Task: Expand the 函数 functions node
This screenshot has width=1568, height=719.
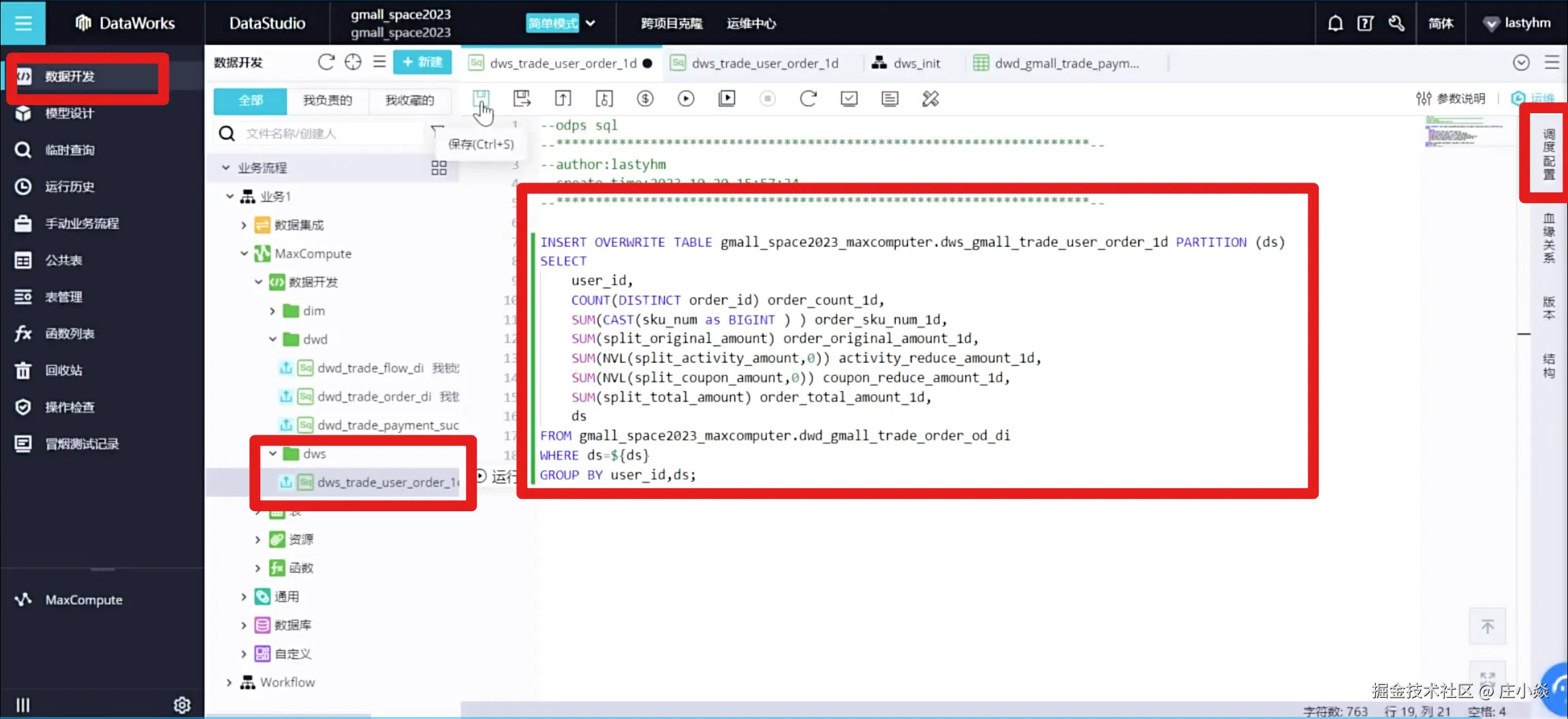Action: coord(257,568)
